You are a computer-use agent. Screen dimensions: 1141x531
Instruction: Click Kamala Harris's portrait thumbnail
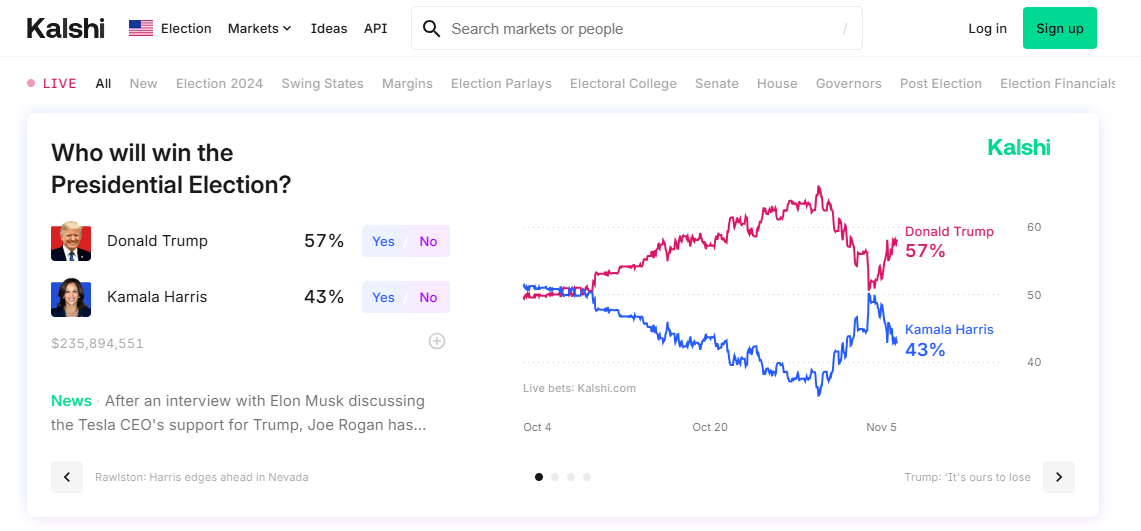coord(71,298)
